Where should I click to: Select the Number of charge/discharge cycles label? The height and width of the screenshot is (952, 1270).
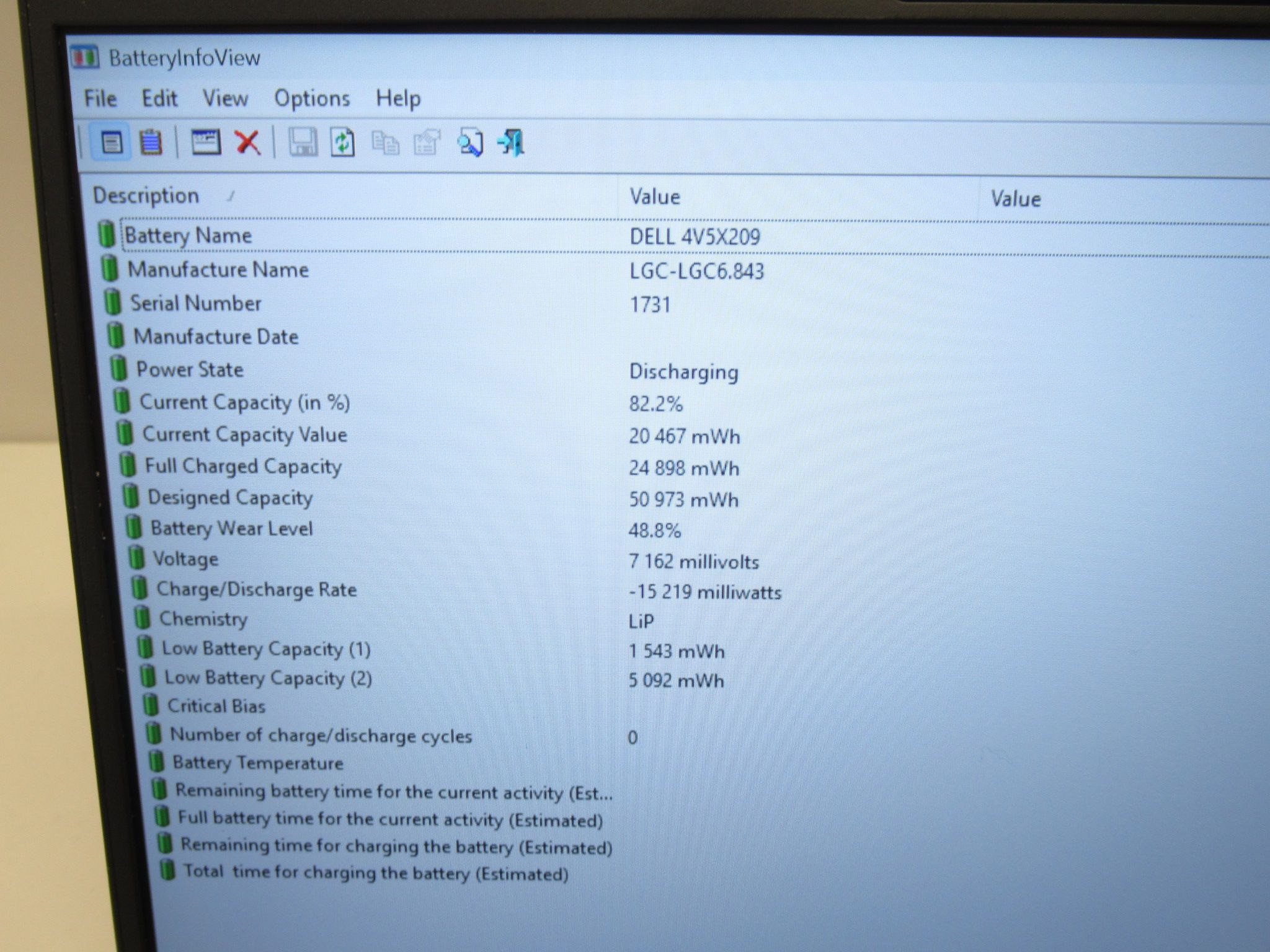321,736
